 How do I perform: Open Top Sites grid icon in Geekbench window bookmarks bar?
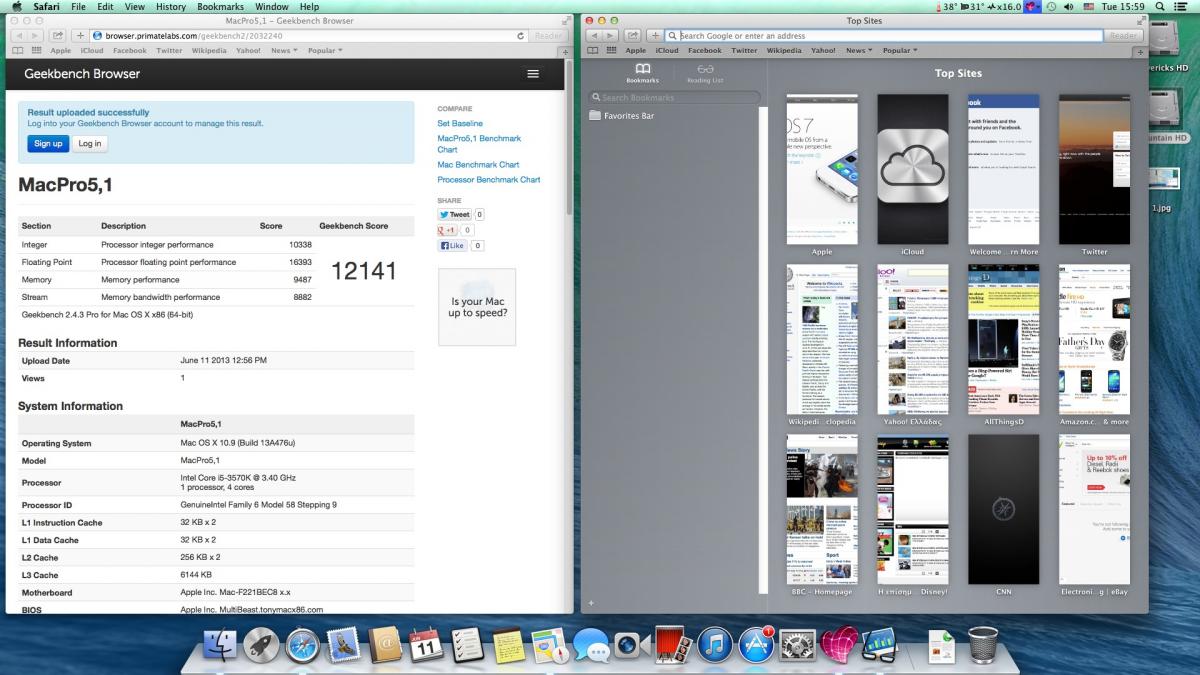tap(36, 50)
